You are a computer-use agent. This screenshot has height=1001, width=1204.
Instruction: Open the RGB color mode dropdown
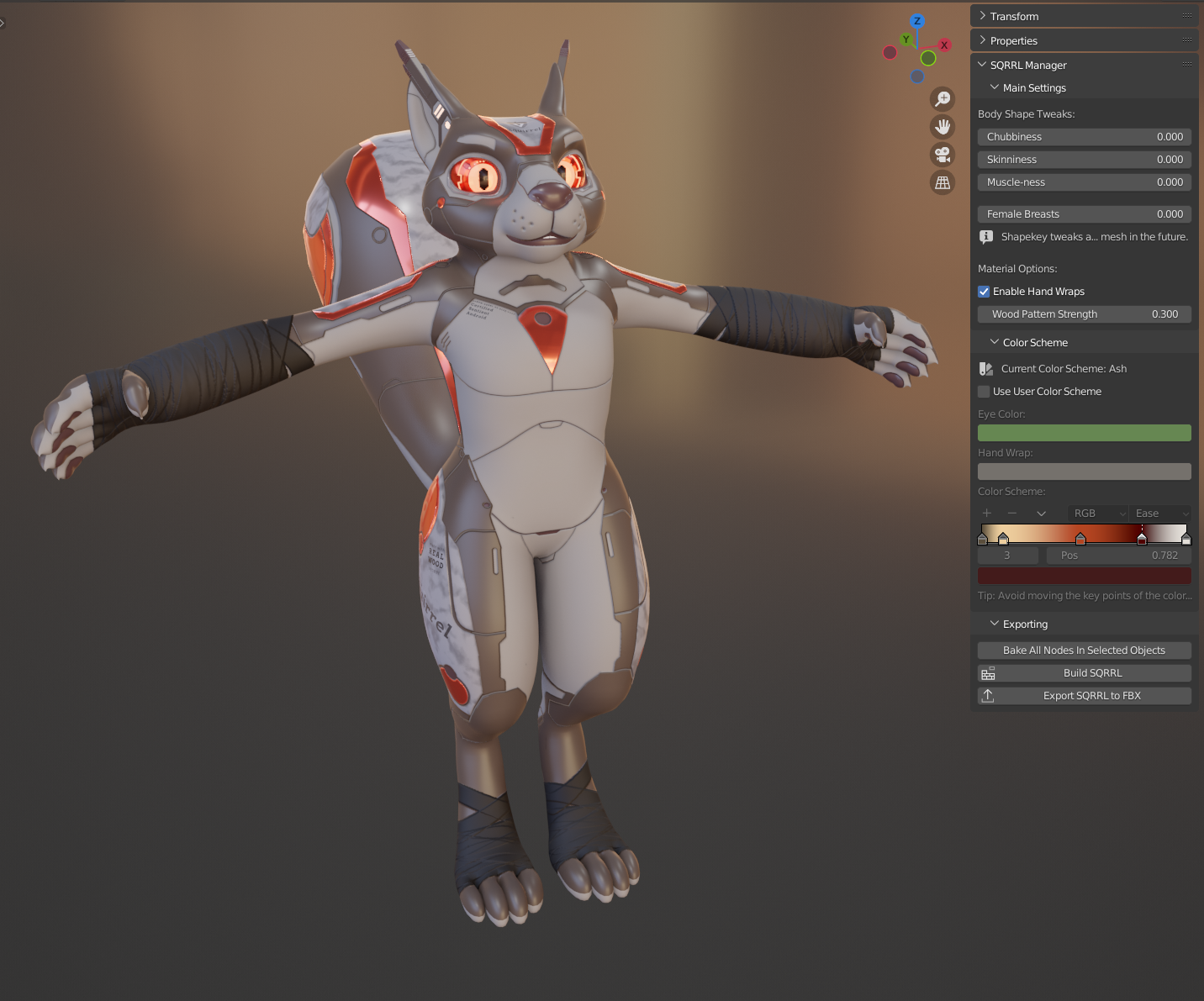pyautogui.click(x=1097, y=514)
